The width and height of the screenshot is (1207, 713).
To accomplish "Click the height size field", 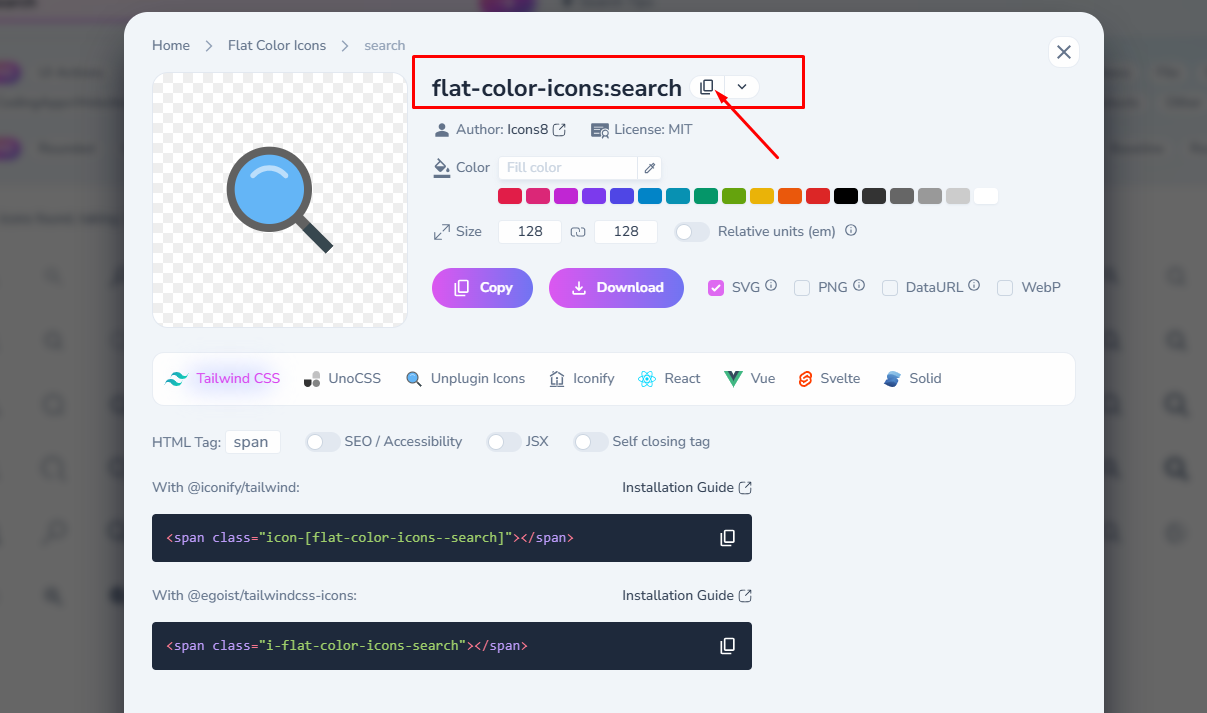I will pyautogui.click(x=626, y=231).
